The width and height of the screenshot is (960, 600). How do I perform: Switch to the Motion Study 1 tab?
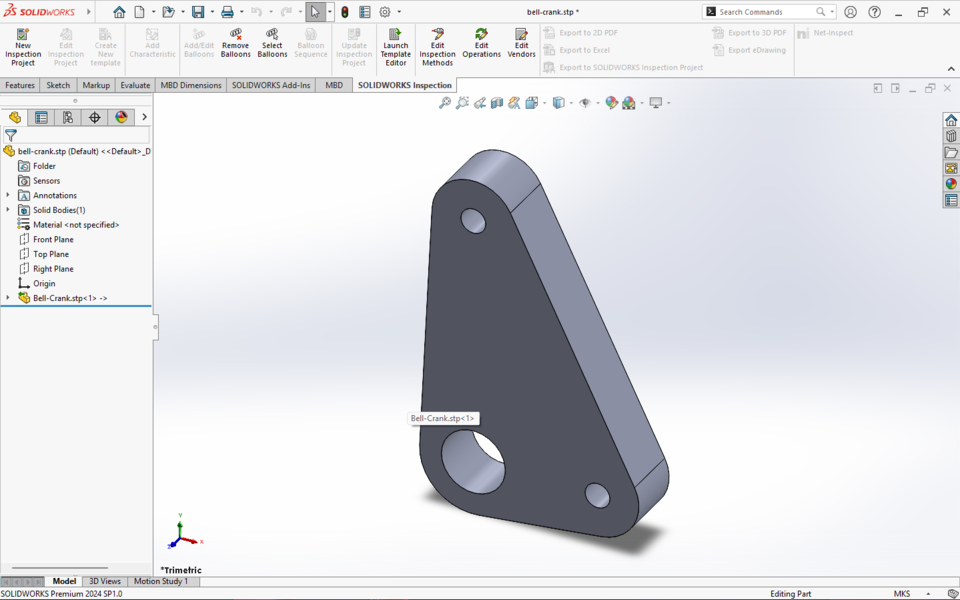(x=163, y=581)
